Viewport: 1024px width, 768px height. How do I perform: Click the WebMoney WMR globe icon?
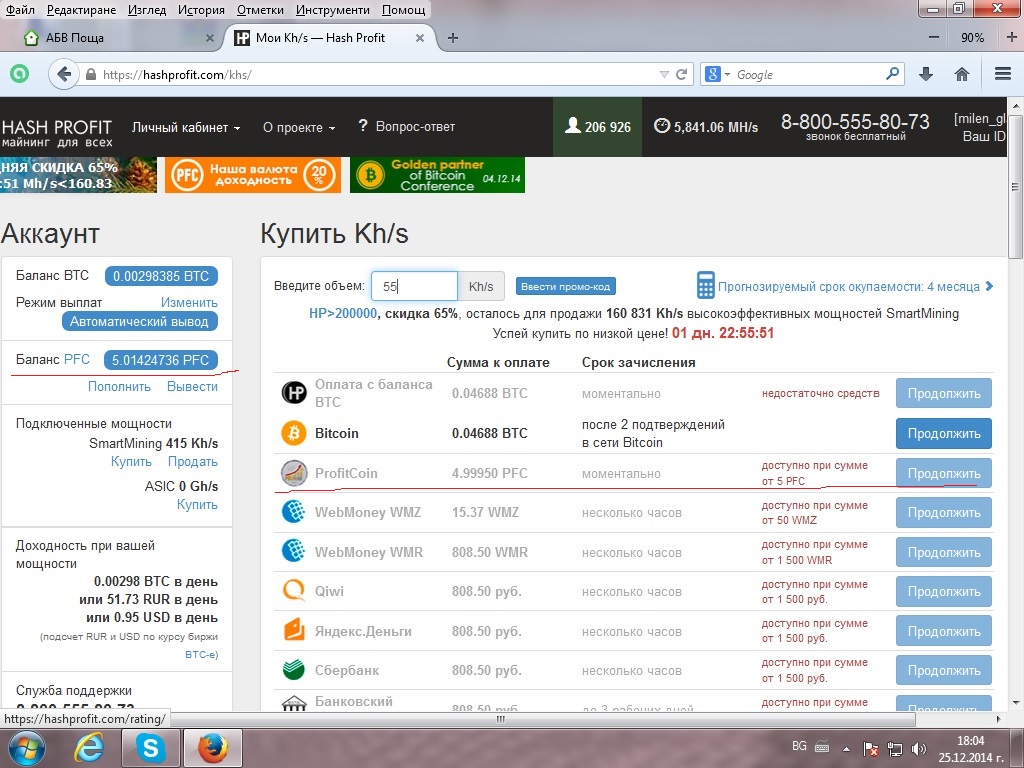click(x=294, y=552)
